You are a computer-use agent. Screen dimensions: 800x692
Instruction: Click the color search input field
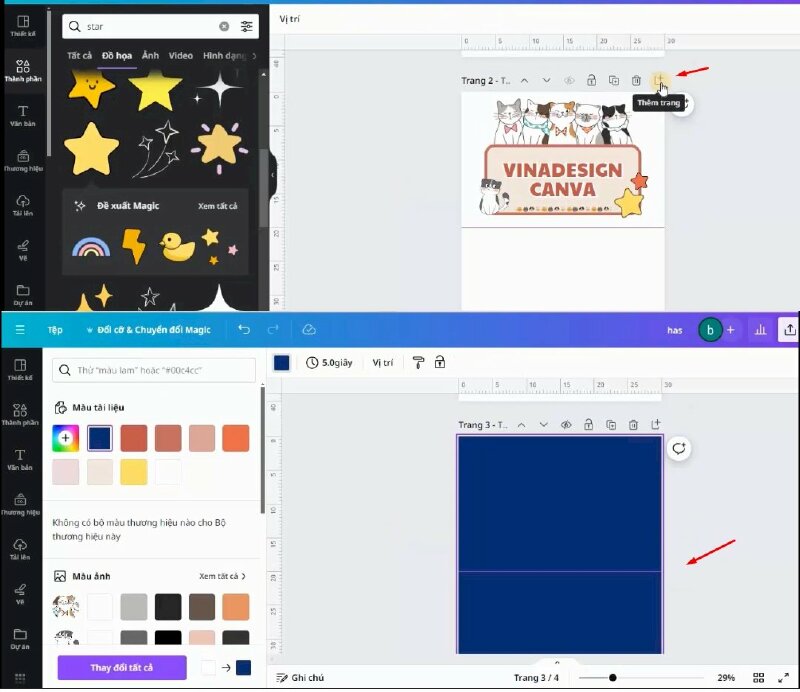click(155, 370)
